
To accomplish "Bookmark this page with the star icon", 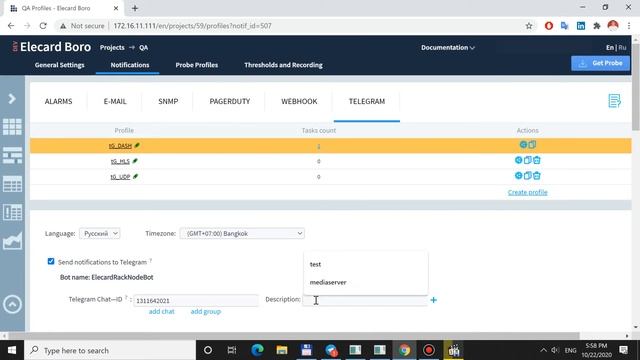I will pyautogui.click(x=529, y=26).
